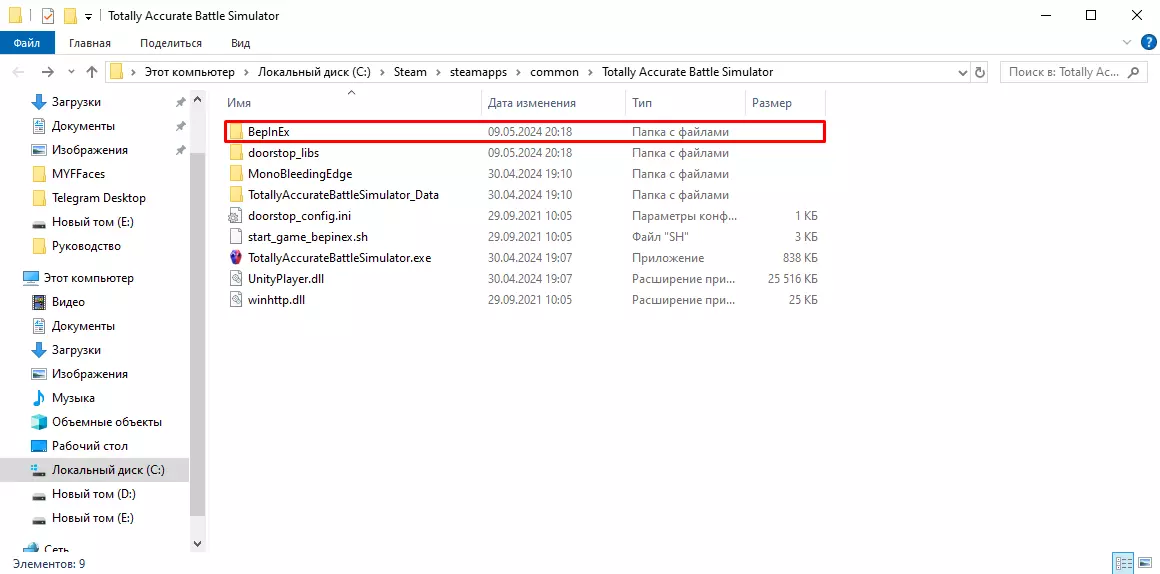The width and height of the screenshot is (1160, 574).
Task: Click the folder icon in address bar
Action: 116,72
